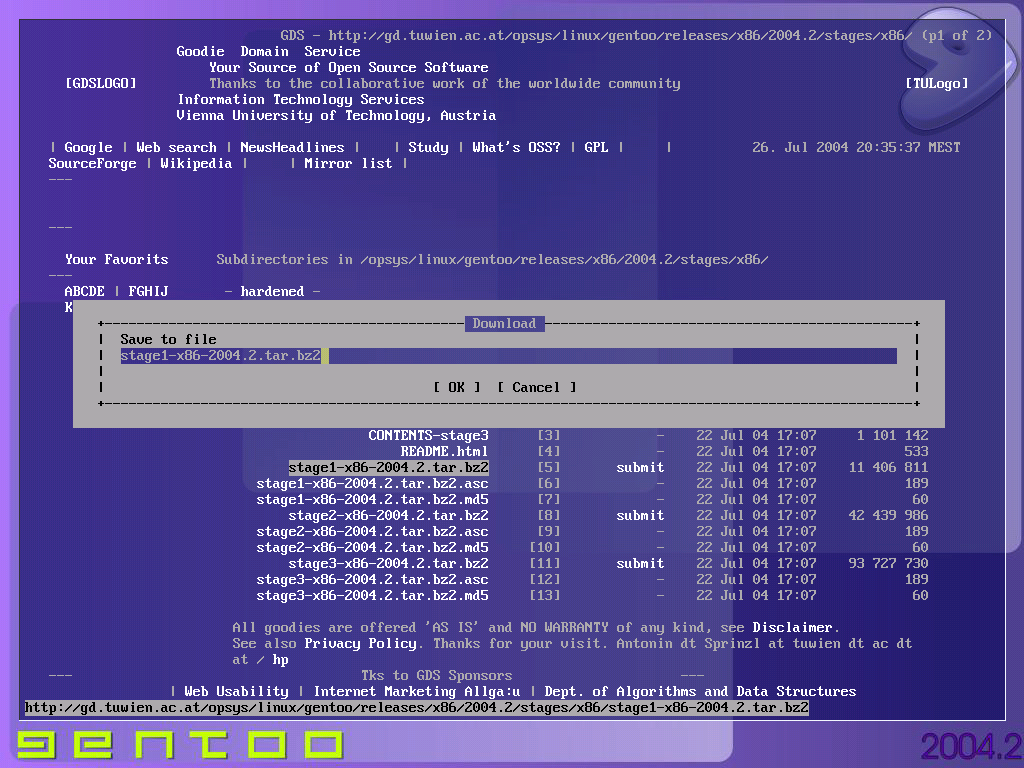Open the NewsHeadlines link
The width and height of the screenshot is (1024, 768).
(x=292, y=148)
